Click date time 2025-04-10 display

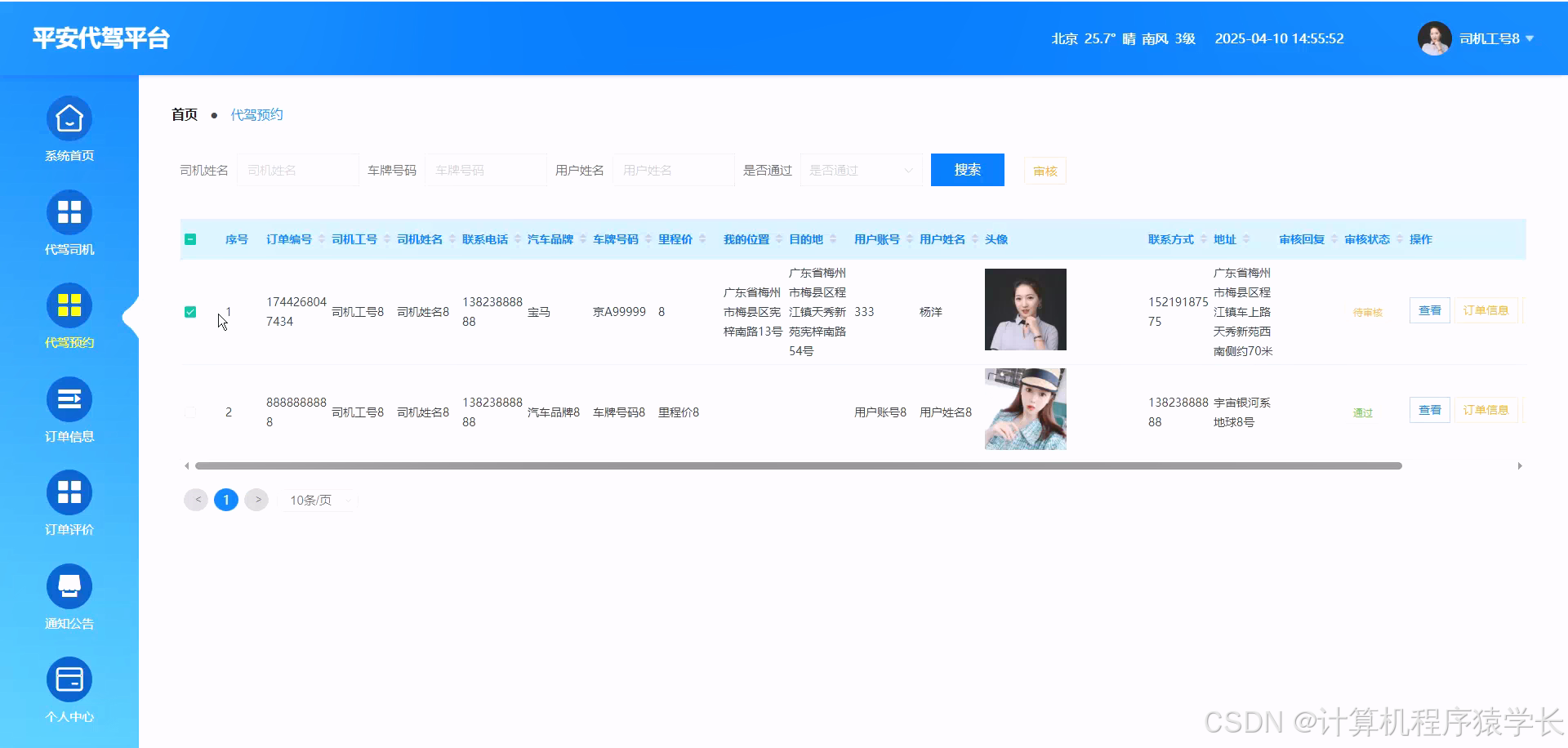1279,38
